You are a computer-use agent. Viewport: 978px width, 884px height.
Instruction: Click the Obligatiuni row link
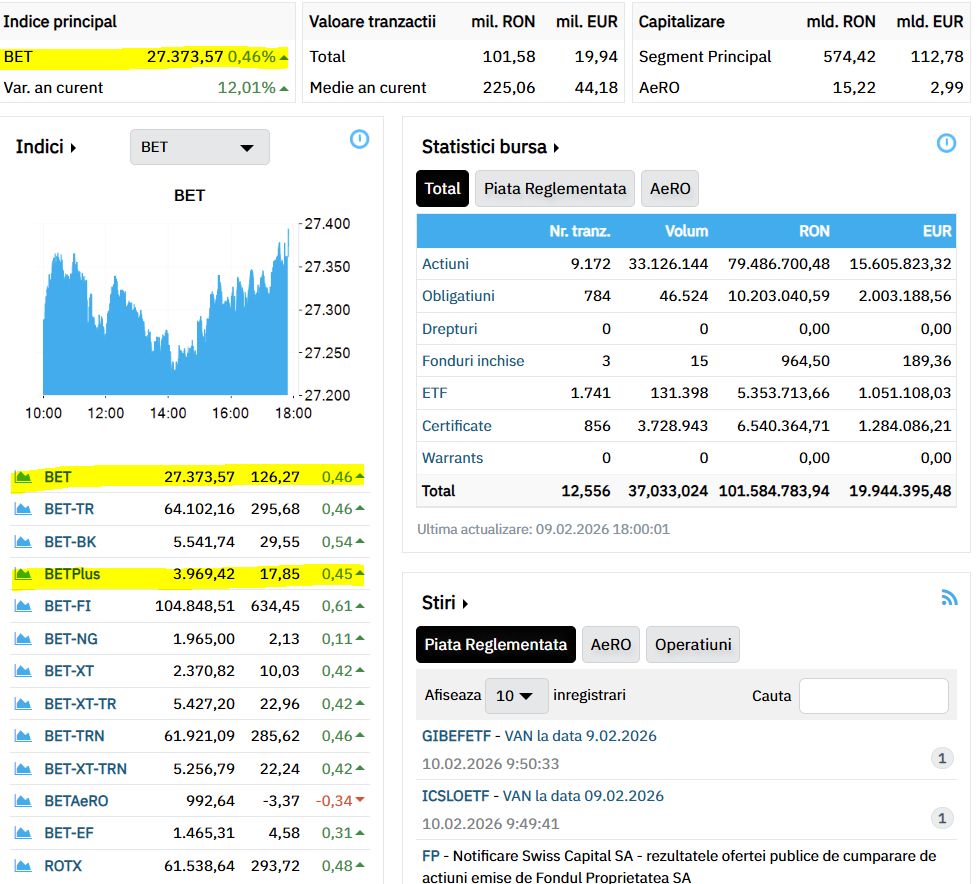coord(458,296)
